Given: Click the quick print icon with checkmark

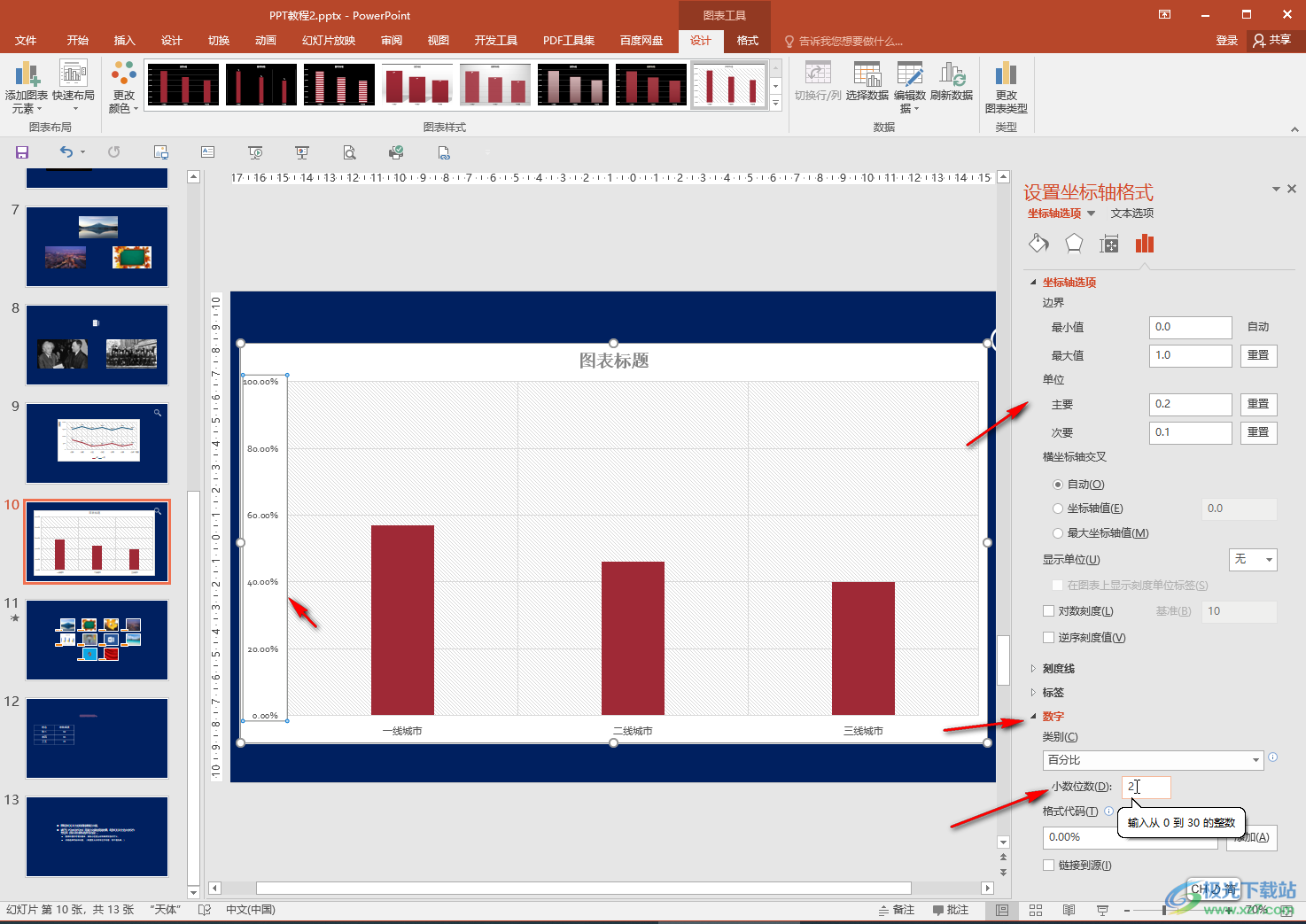Looking at the screenshot, I should (x=396, y=152).
